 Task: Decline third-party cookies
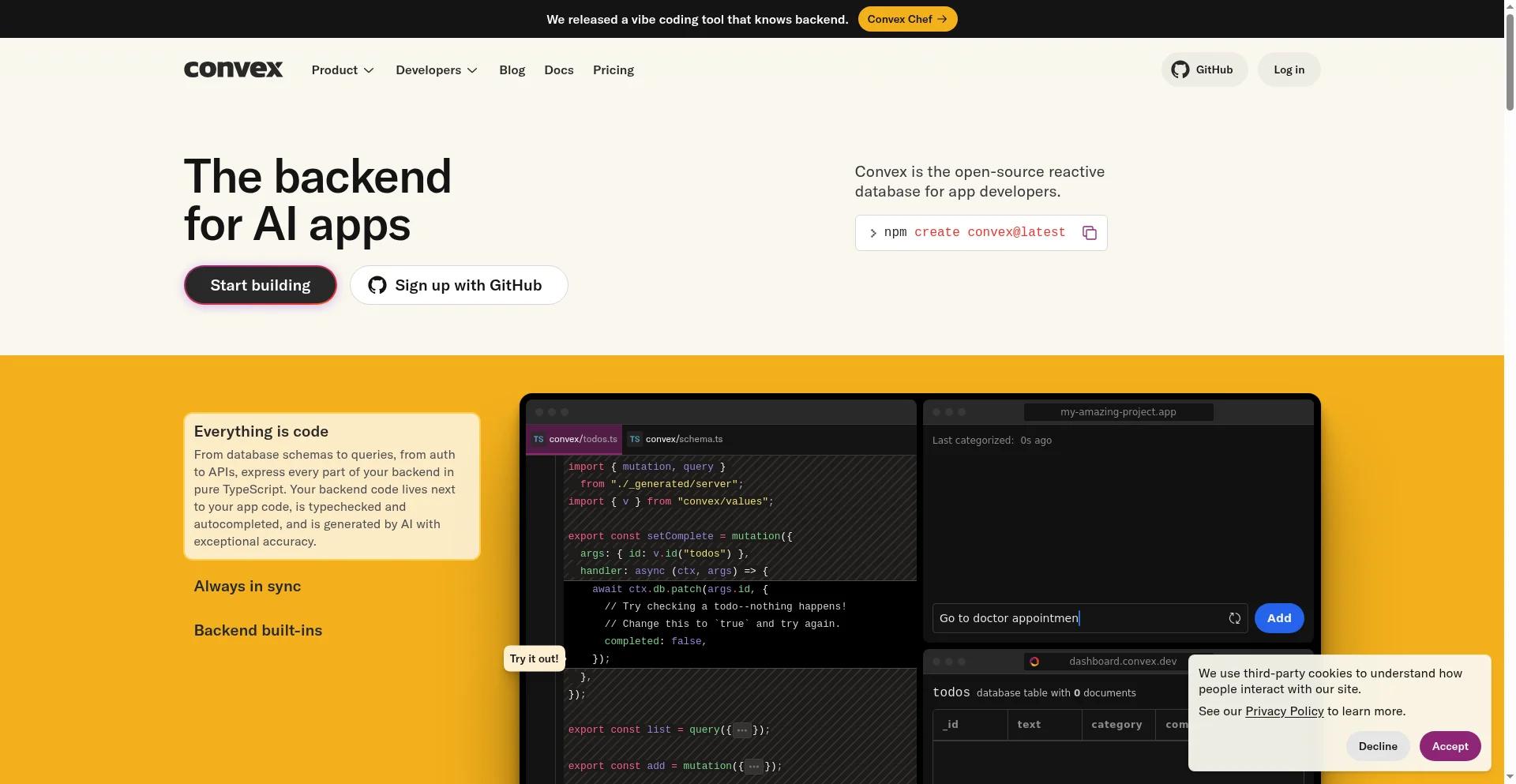pos(1378,746)
